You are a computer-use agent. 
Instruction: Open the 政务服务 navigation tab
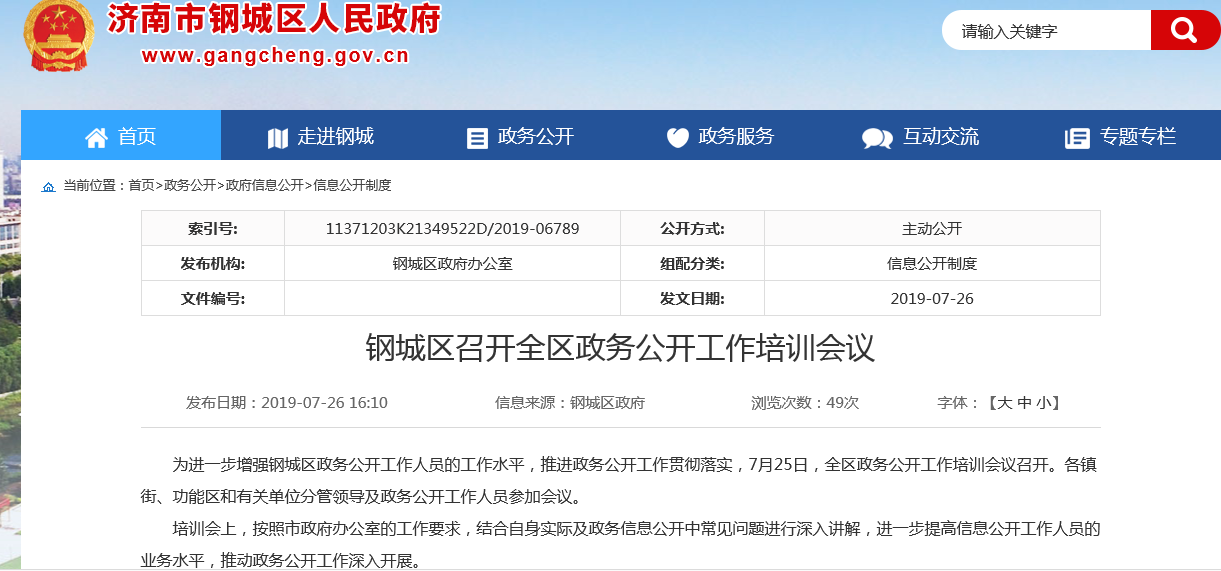pyautogui.click(x=721, y=135)
